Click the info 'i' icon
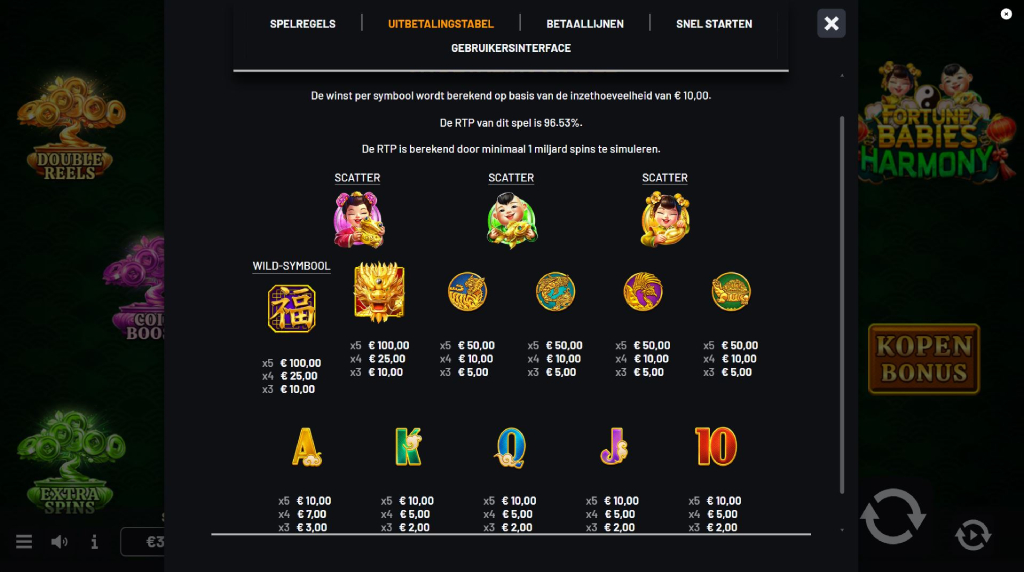1024x572 pixels. point(94,542)
